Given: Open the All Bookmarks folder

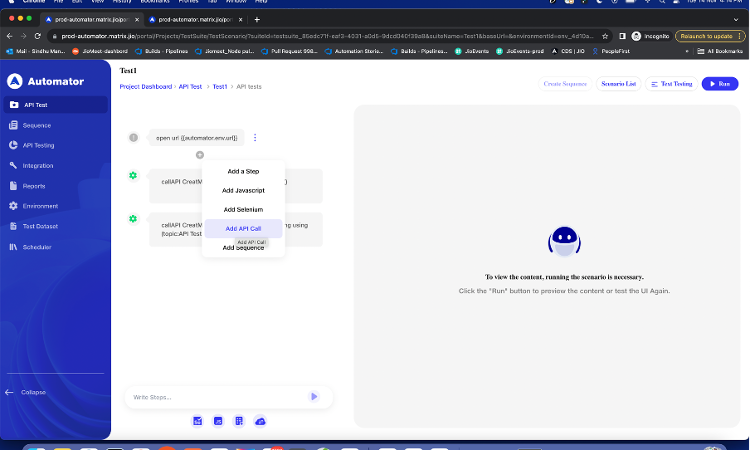Looking at the screenshot, I should coord(720,51).
